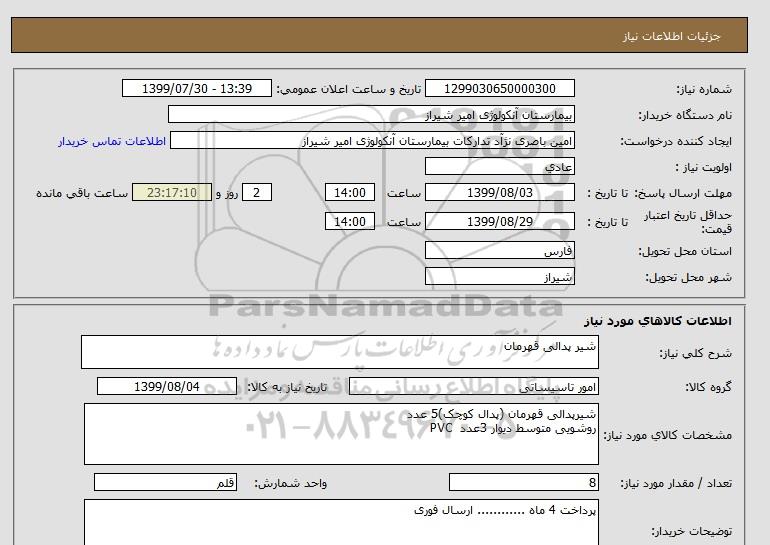Click the 14:00 time field beside 1399/08/03
This screenshot has height=545, width=770.
350,193
